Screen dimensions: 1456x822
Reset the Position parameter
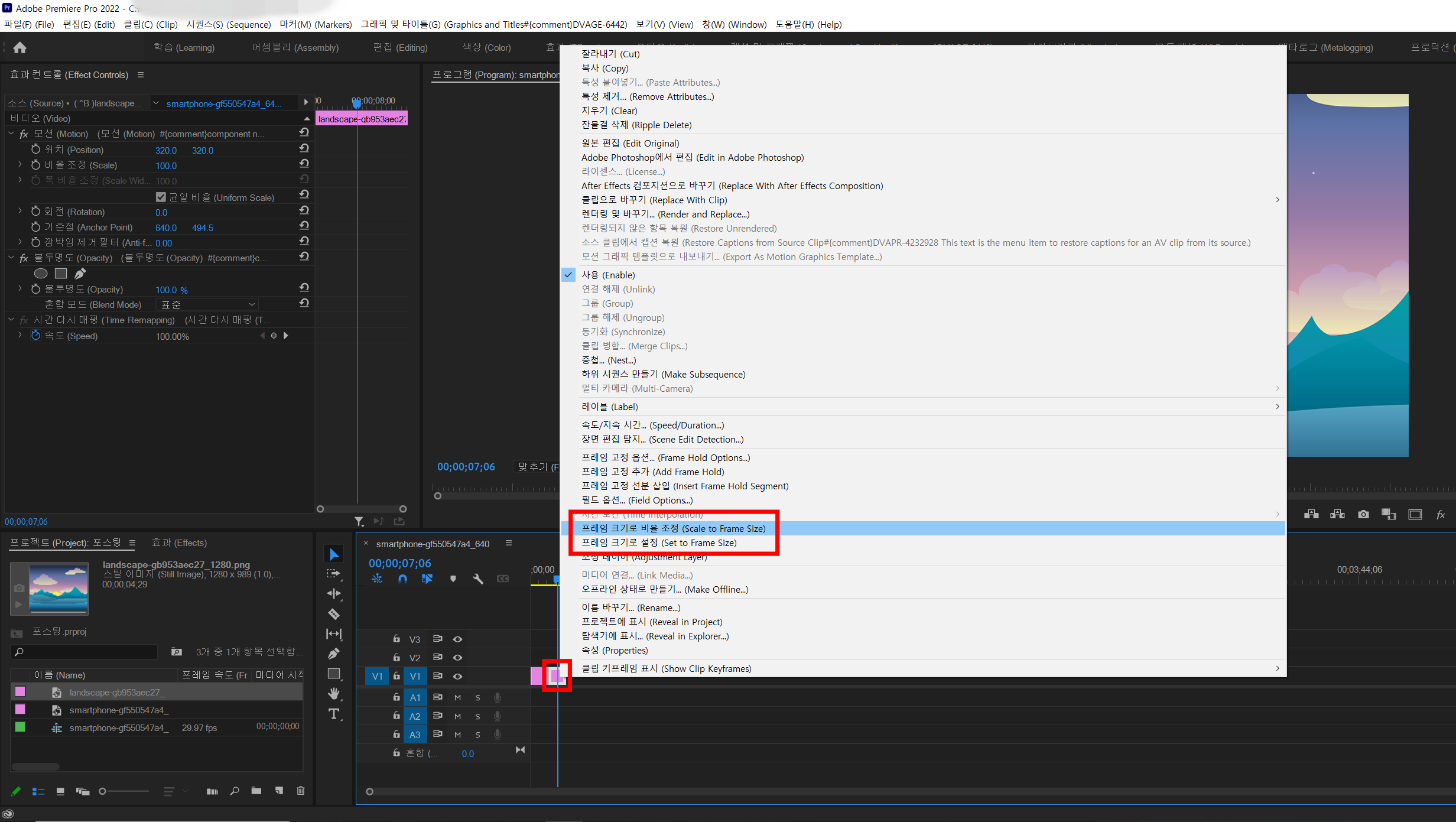(x=304, y=148)
